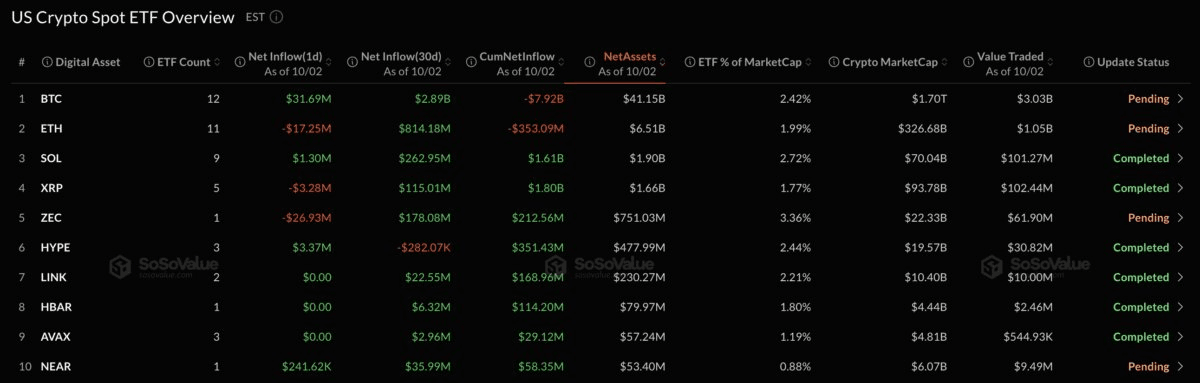The width and height of the screenshot is (1200, 383).
Task: Click the ETF Count column header label
Action: (x=184, y=62)
